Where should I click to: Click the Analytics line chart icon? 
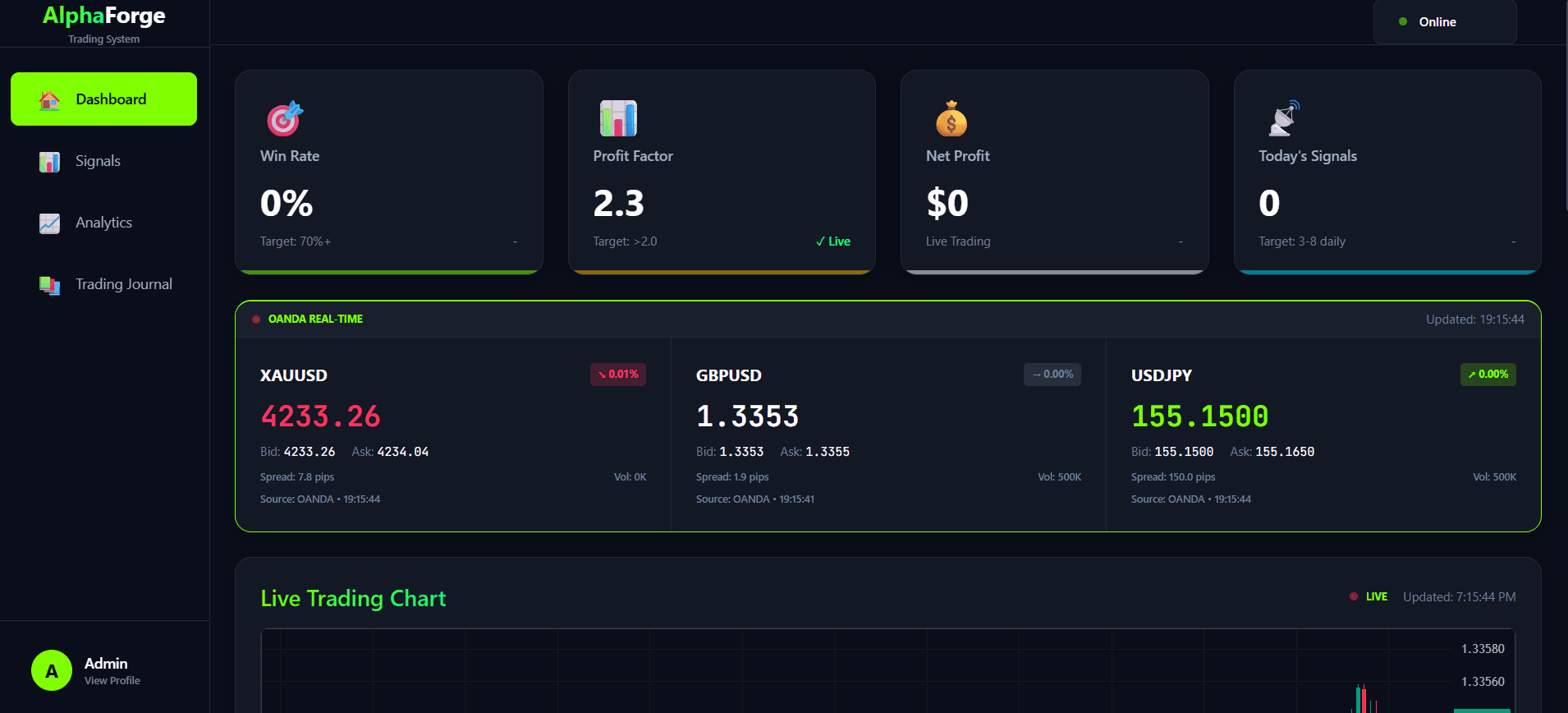coord(49,223)
